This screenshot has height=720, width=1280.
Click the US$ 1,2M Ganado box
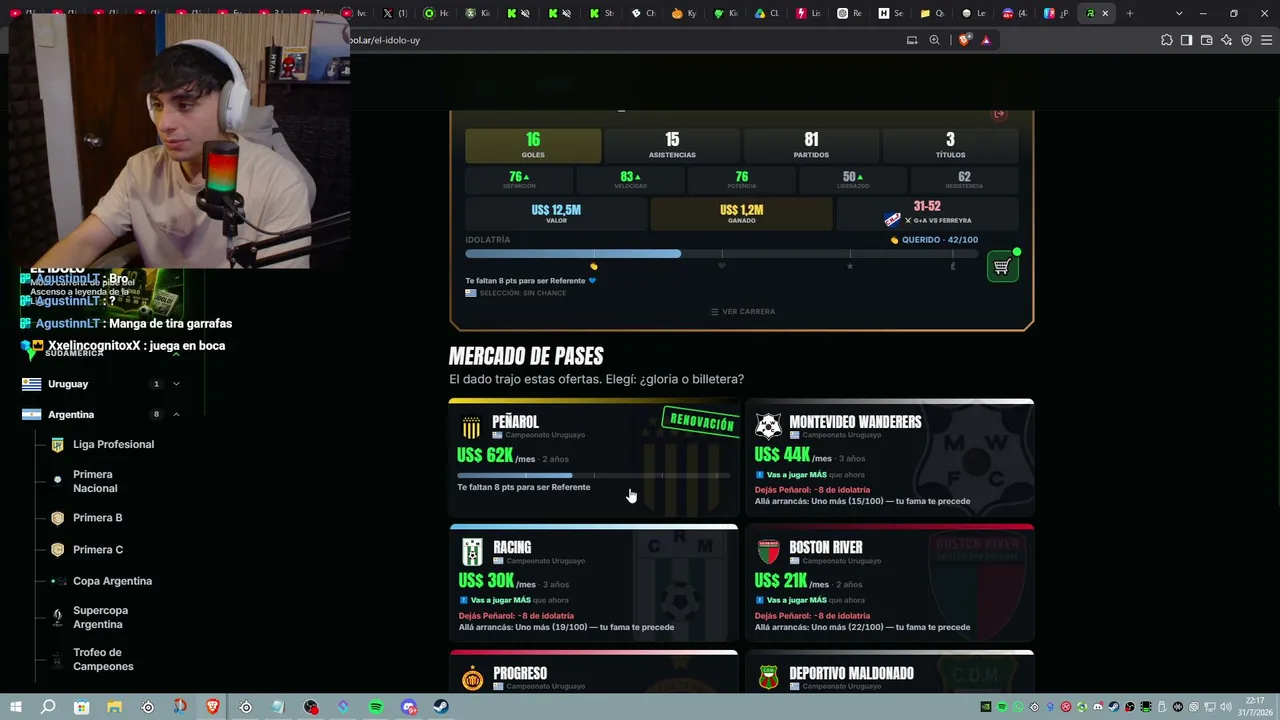click(x=741, y=213)
